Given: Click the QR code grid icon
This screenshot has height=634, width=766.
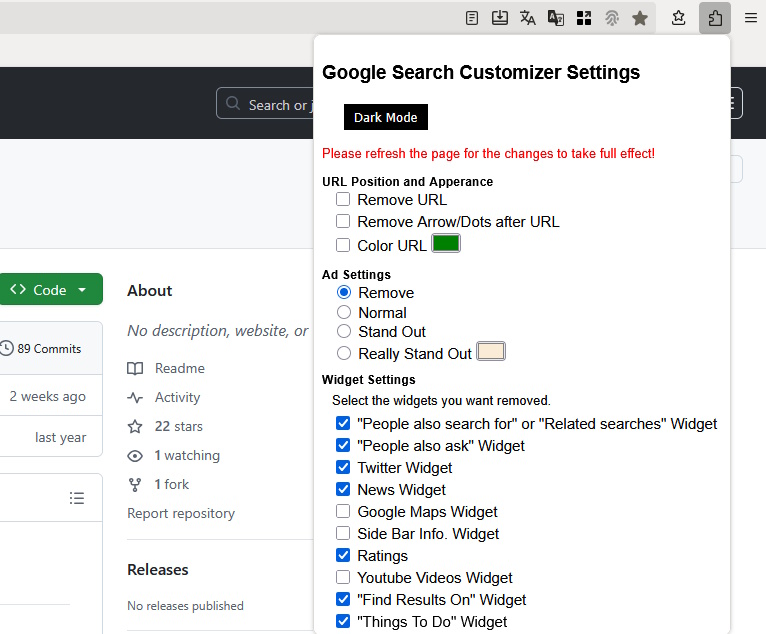Looking at the screenshot, I should tap(584, 18).
